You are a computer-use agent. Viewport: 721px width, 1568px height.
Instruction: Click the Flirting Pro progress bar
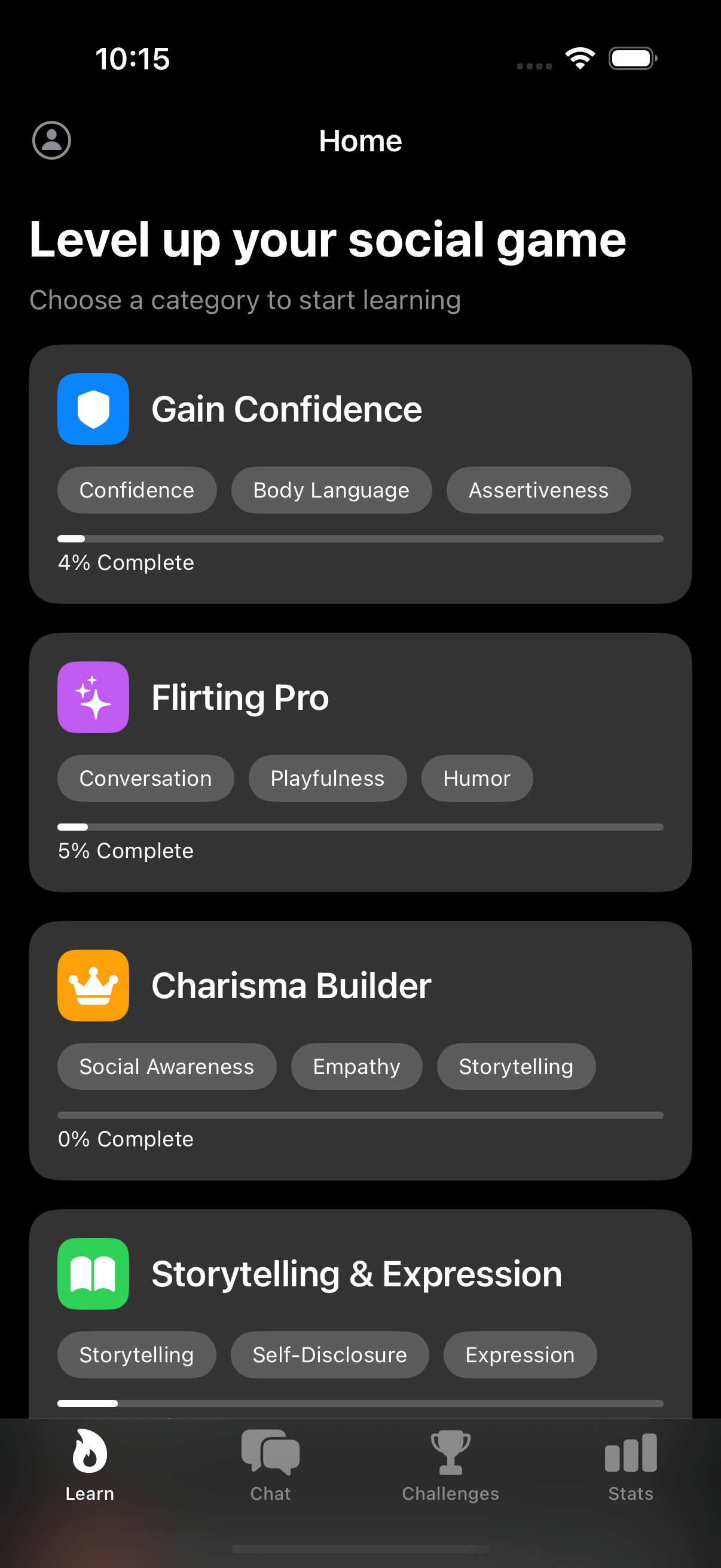[360, 827]
